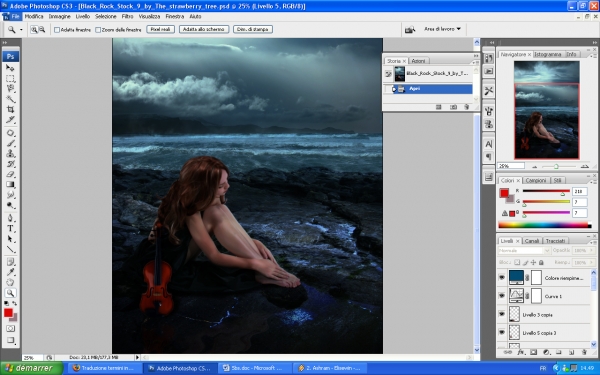Select the Slice tool
600x375 pixels.
pos(10,120)
